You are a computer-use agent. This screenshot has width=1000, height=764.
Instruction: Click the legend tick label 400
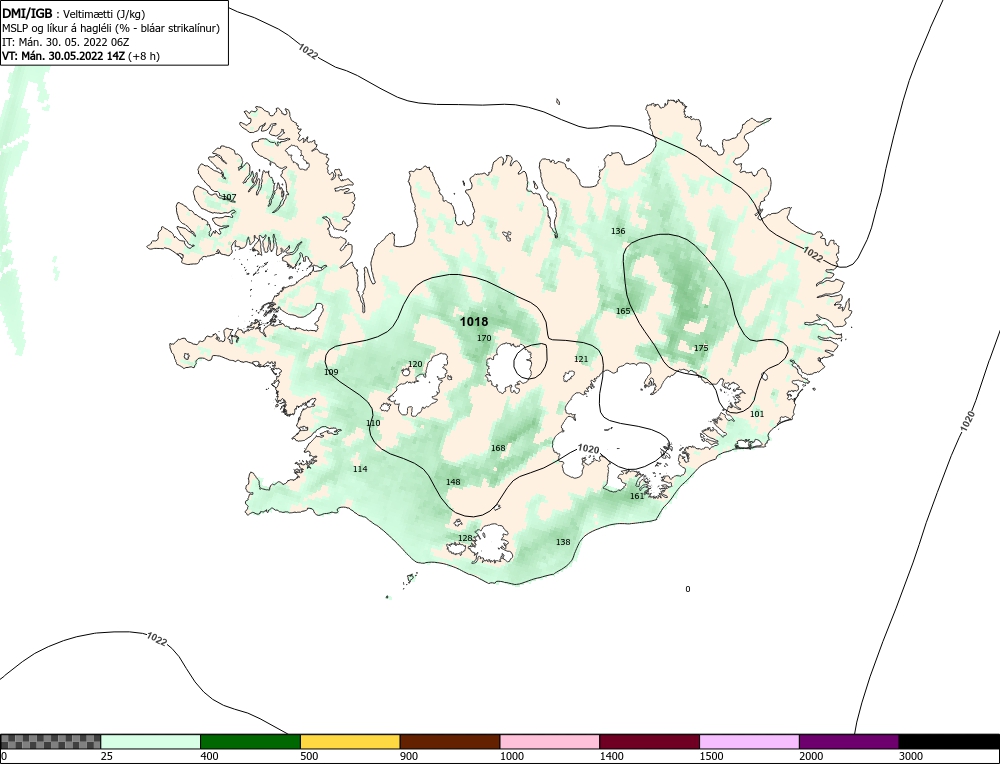209,756
